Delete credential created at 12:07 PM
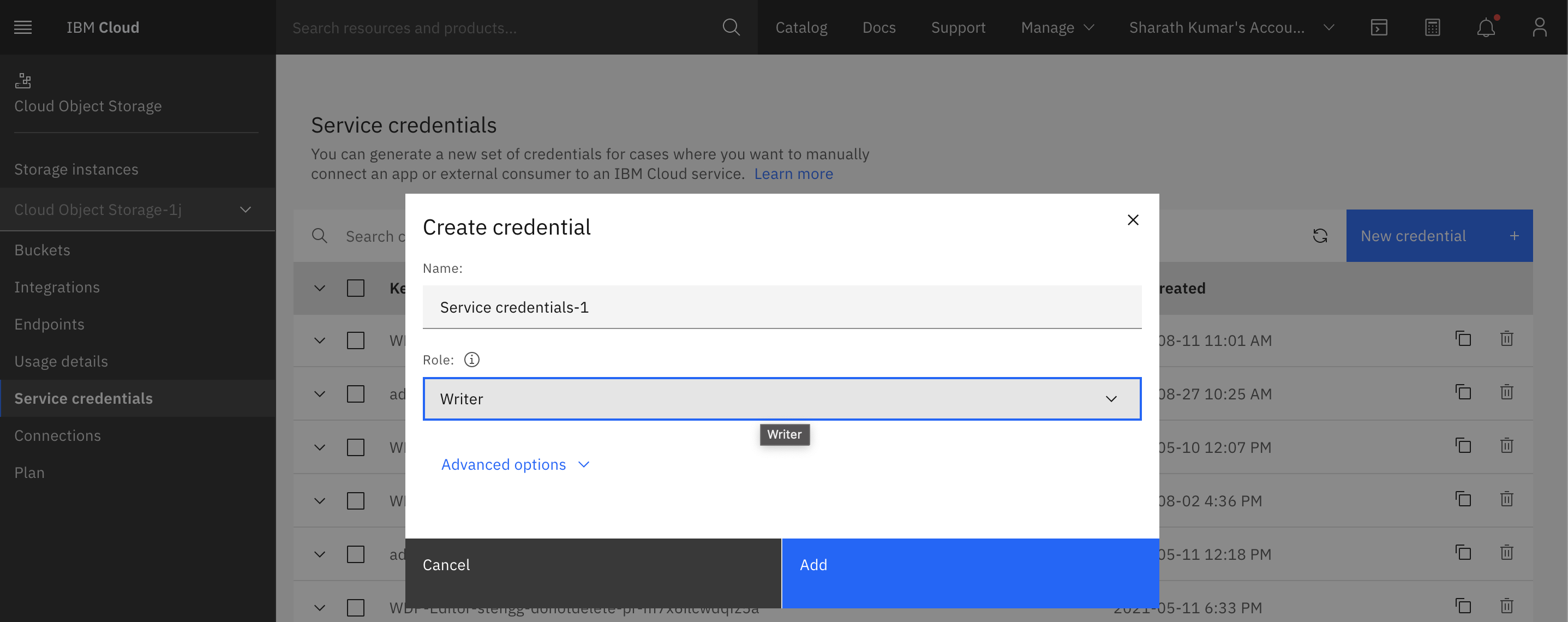 pyautogui.click(x=1506, y=446)
